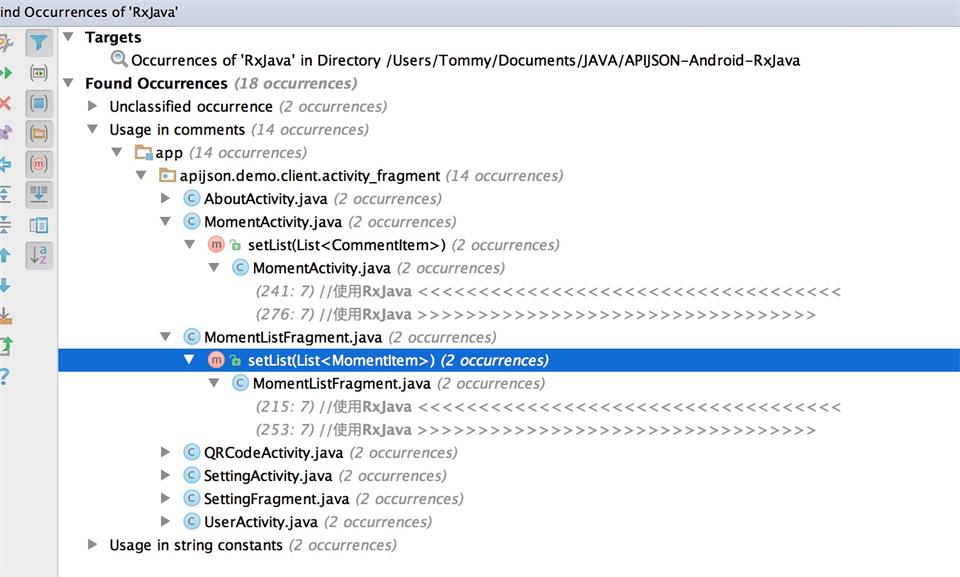Select Found Occurrences (18 occurrences) row
Image resolution: width=960 pixels, height=577 pixels.
[x=221, y=83]
